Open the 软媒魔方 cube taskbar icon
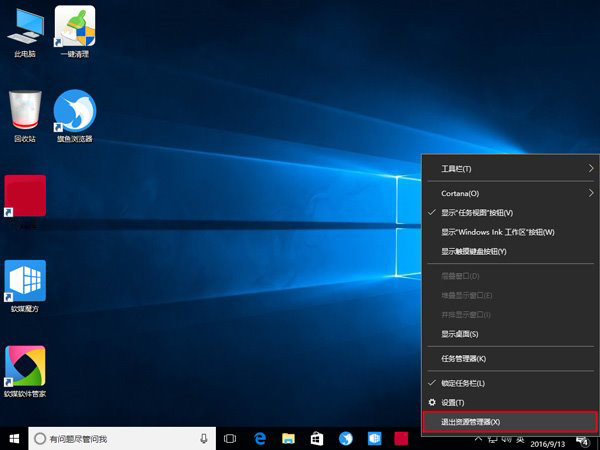The height and width of the screenshot is (450, 600). pos(374,439)
